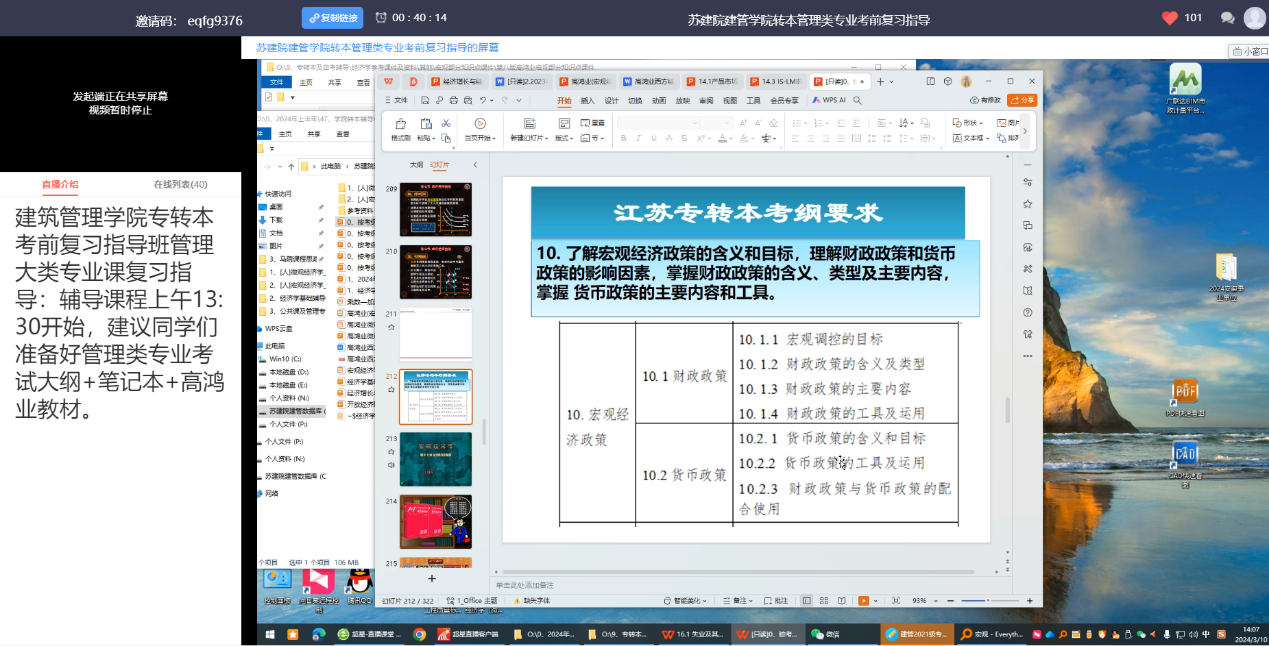The width and height of the screenshot is (1269, 646).
Task: Toggle the 大纲 outline view
Action: pos(416,164)
